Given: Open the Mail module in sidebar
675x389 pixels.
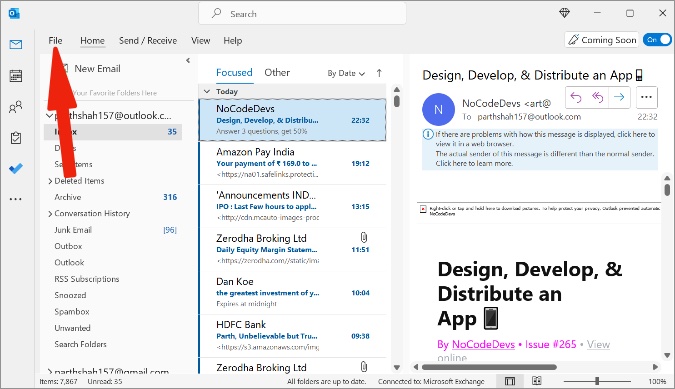Looking at the screenshot, I should coord(16,44).
